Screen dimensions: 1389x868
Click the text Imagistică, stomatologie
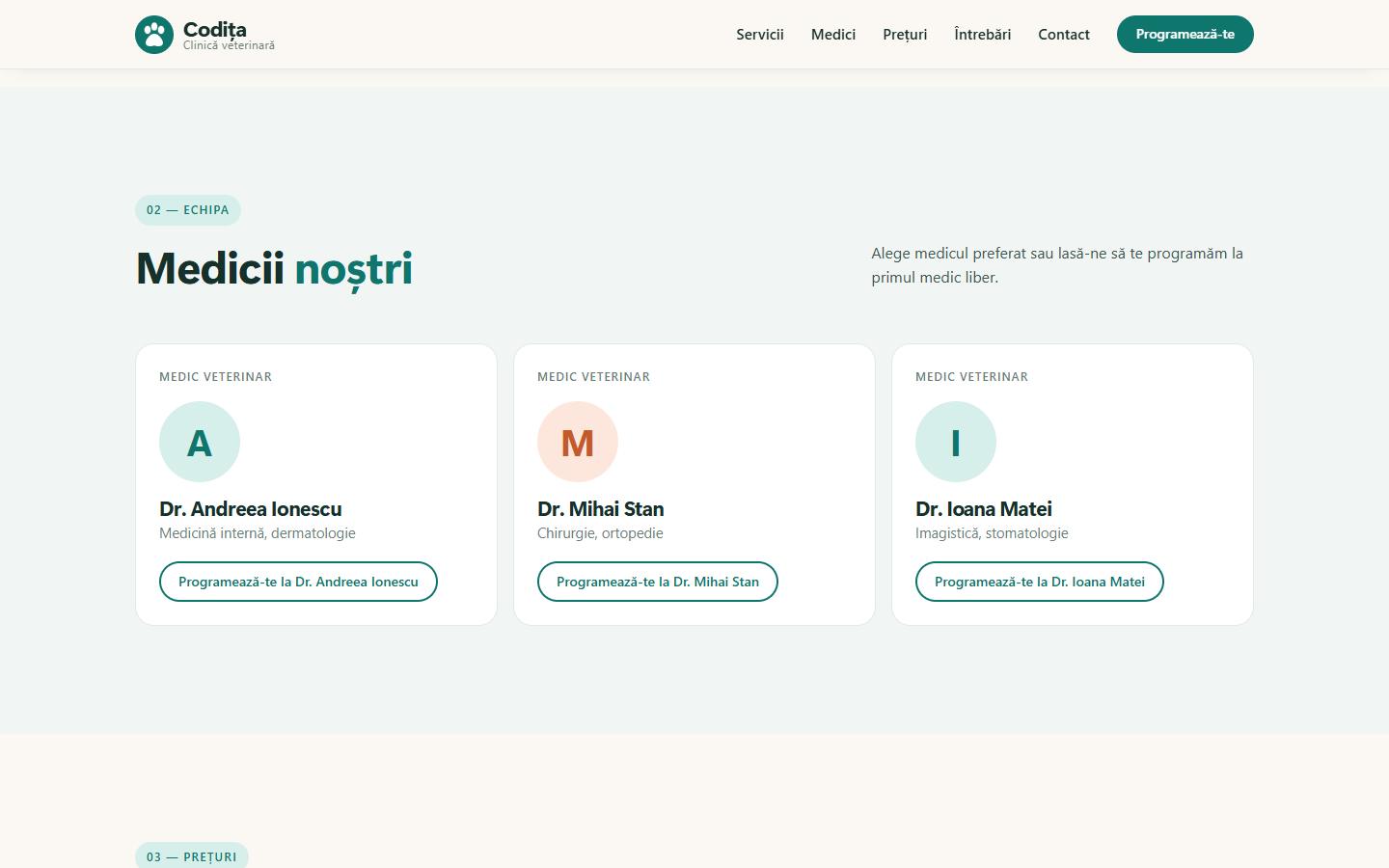(992, 533)
